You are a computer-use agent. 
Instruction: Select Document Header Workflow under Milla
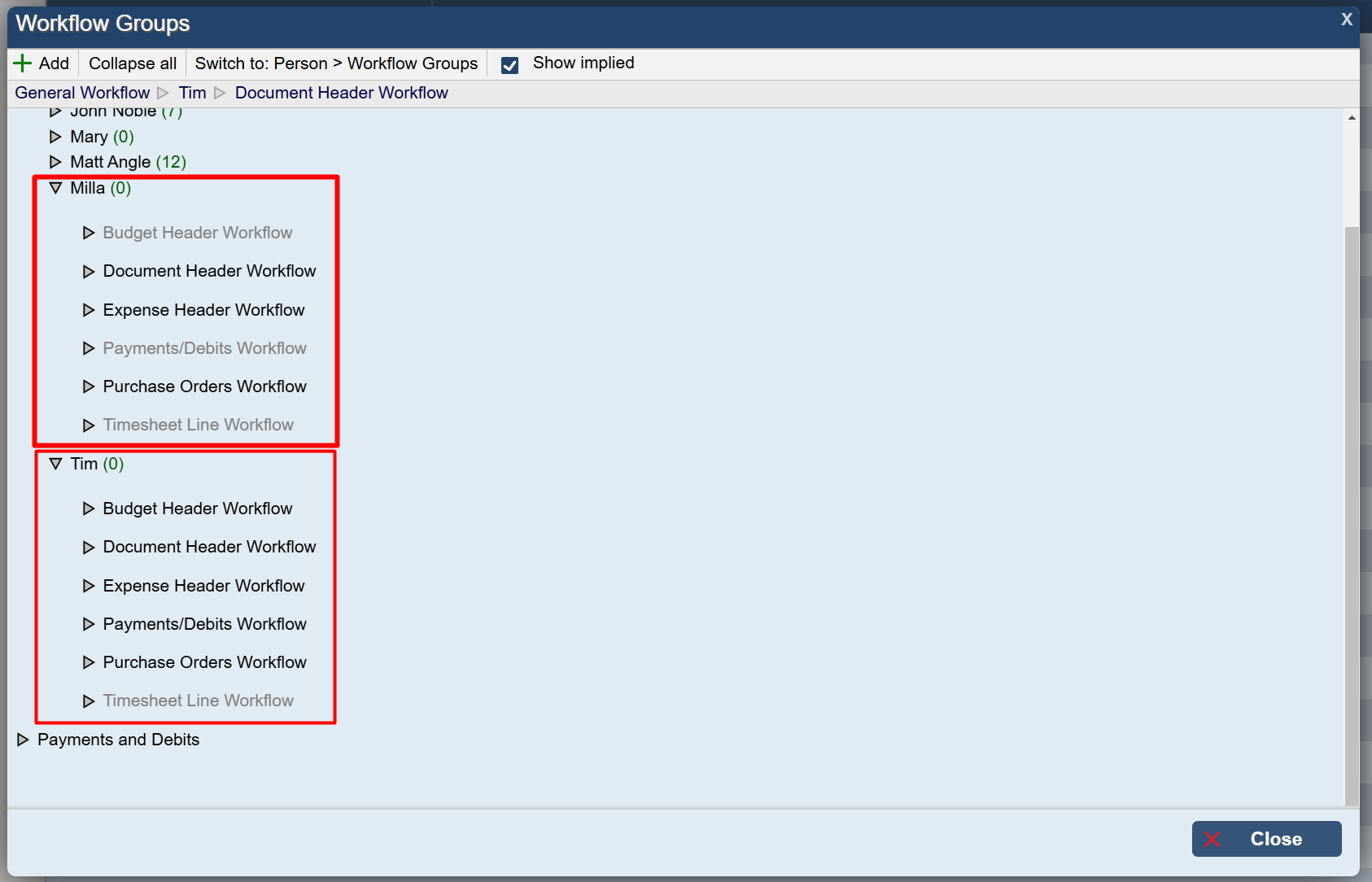[209, 271]
